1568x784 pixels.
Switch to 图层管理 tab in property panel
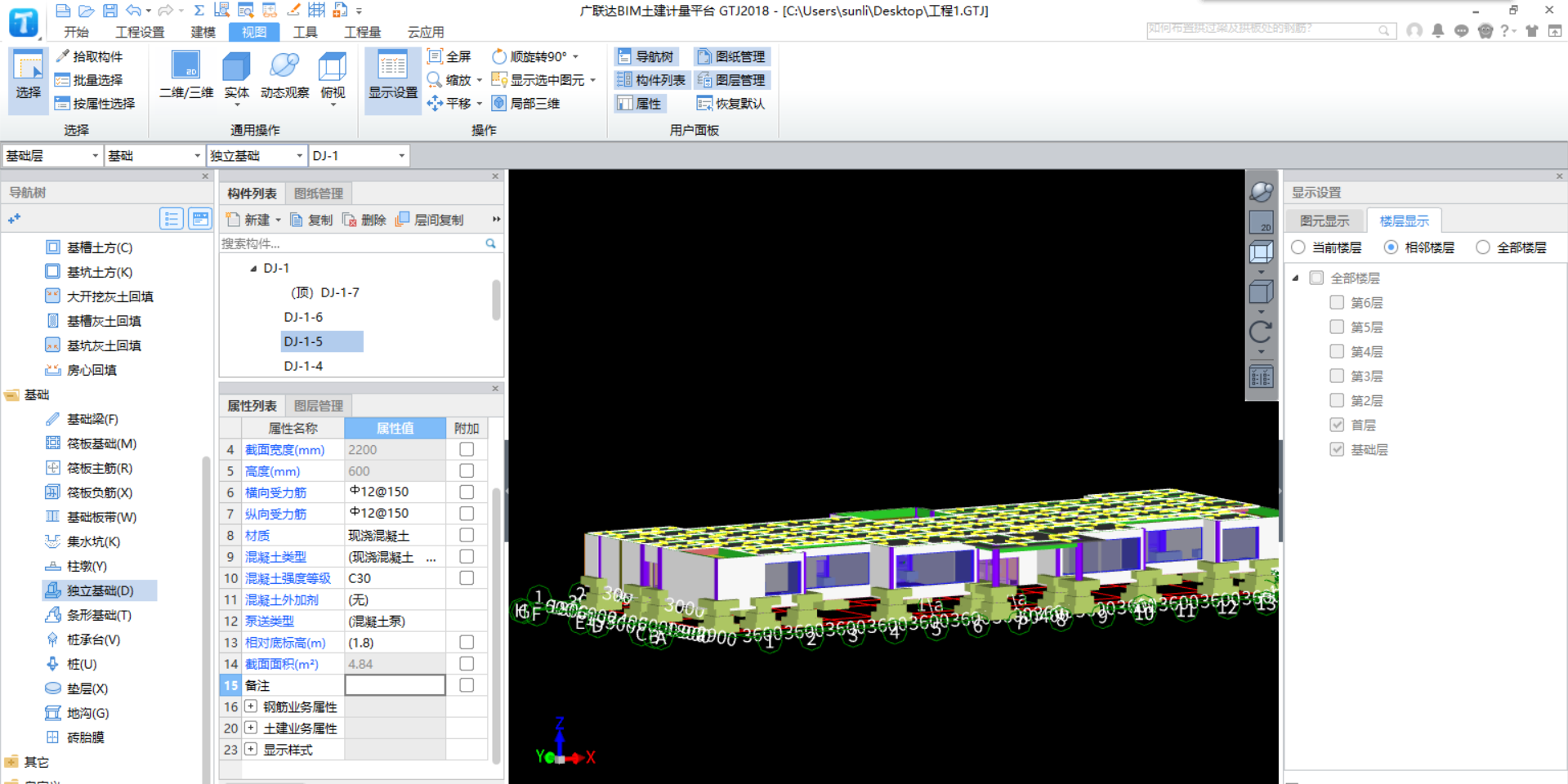click(x=319, y=406)
